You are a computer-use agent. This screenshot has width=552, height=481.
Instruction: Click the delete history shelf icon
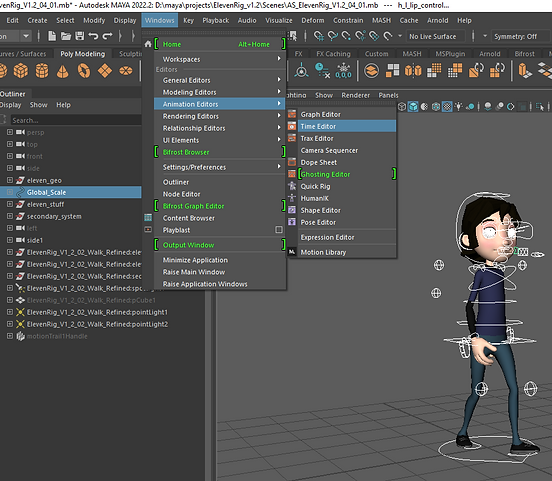(x=322, y=70)
